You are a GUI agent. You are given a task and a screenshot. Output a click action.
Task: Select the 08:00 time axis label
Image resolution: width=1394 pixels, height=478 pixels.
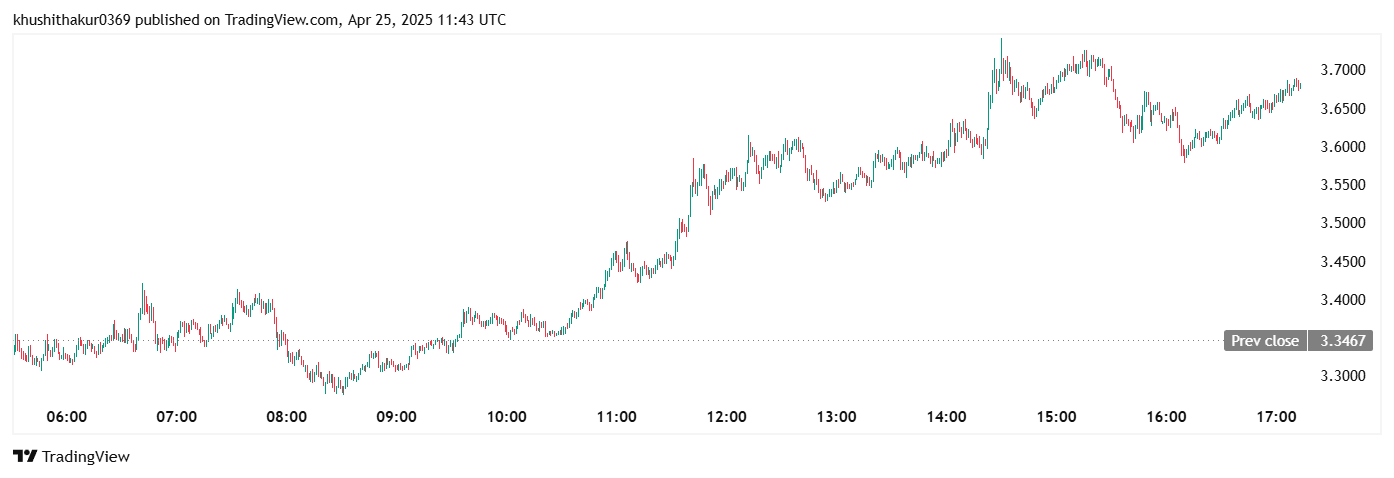(x=287, y=417)
